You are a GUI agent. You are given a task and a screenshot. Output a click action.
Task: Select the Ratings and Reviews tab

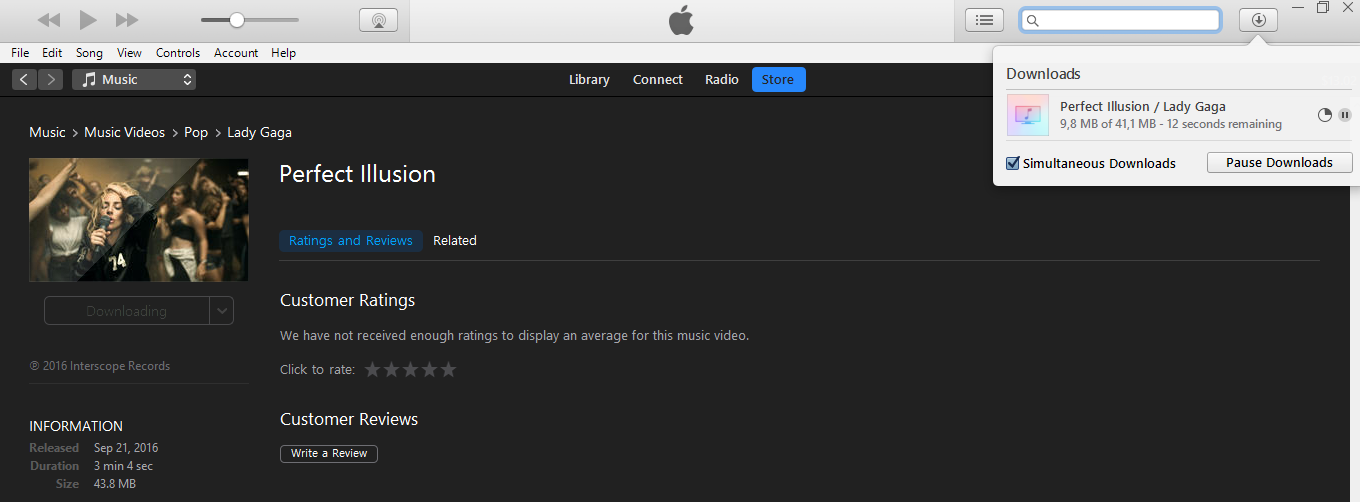pyautogui.click(x=351, y=240)
